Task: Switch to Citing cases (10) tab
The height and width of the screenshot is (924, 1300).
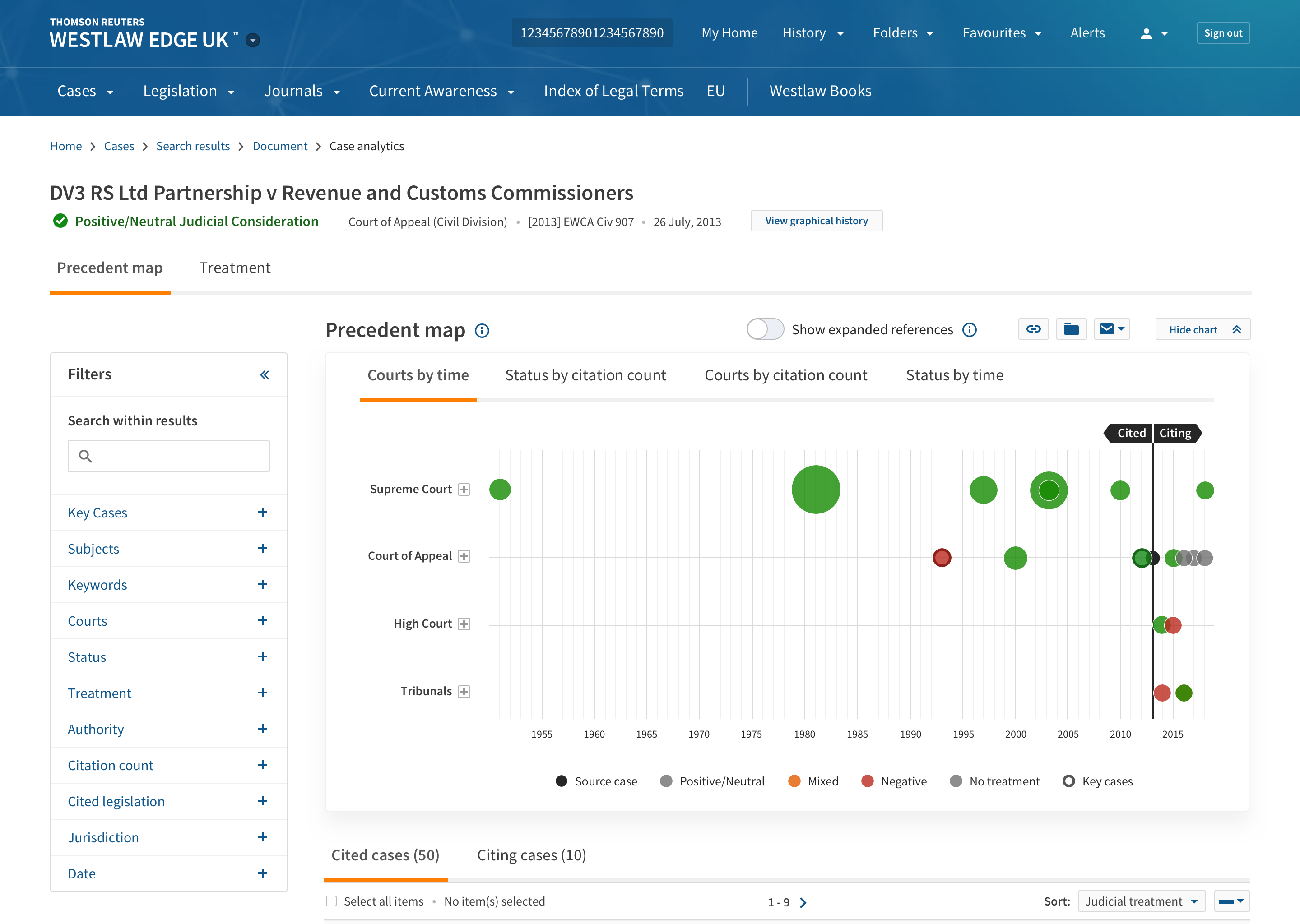Action: tap(531, 855)
